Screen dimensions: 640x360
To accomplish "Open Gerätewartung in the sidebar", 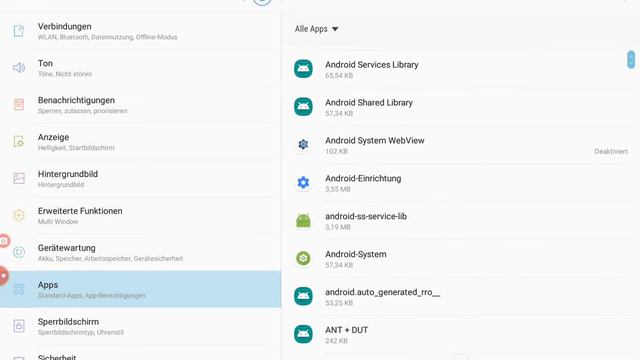I will (x=140, y=252).
